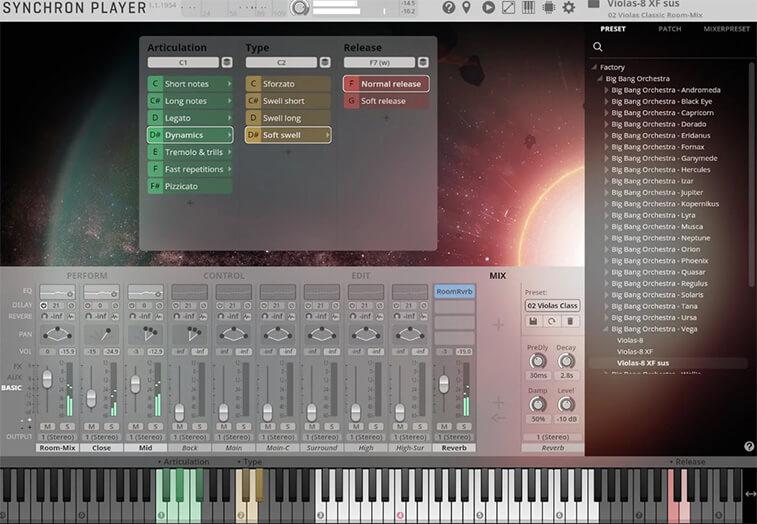Open the Room-Mix output dropdown
The height and width of the screenshot is (524, 757).
tap(56, 437)
